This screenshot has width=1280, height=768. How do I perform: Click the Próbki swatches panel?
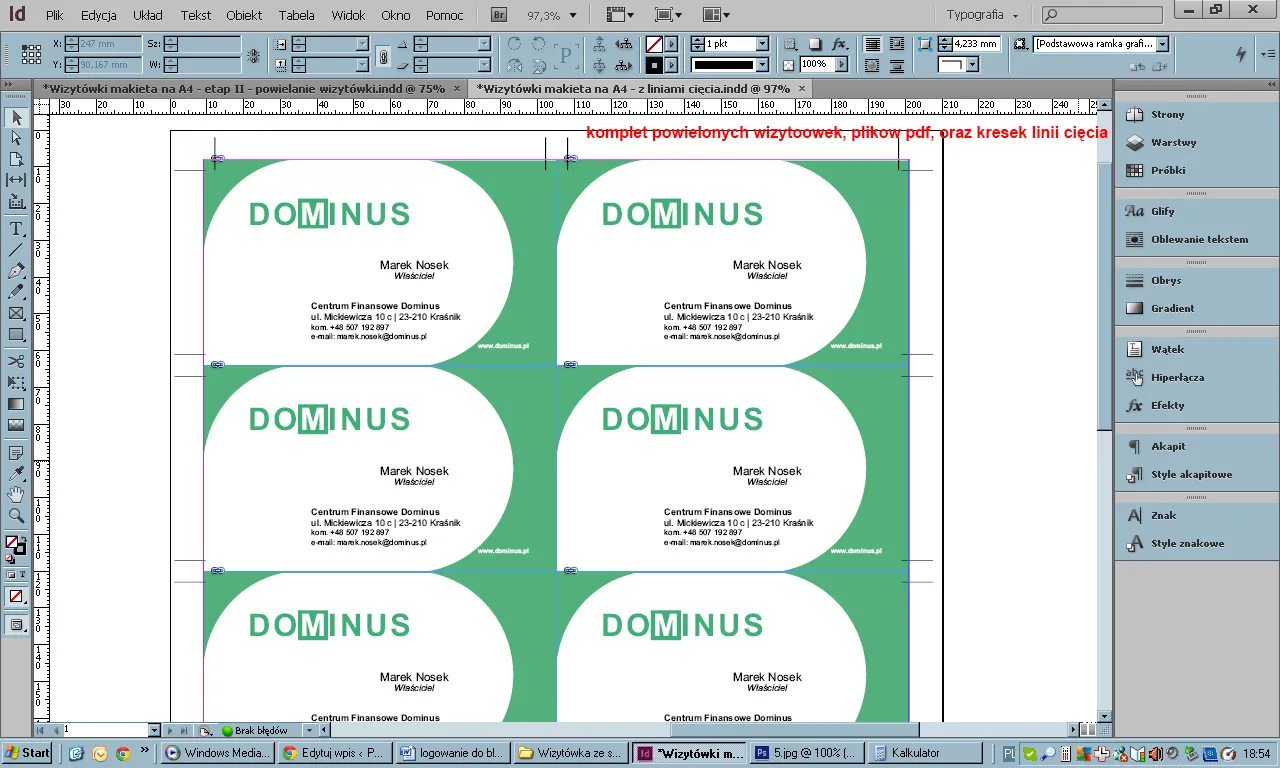click(x=1167, y=170)
